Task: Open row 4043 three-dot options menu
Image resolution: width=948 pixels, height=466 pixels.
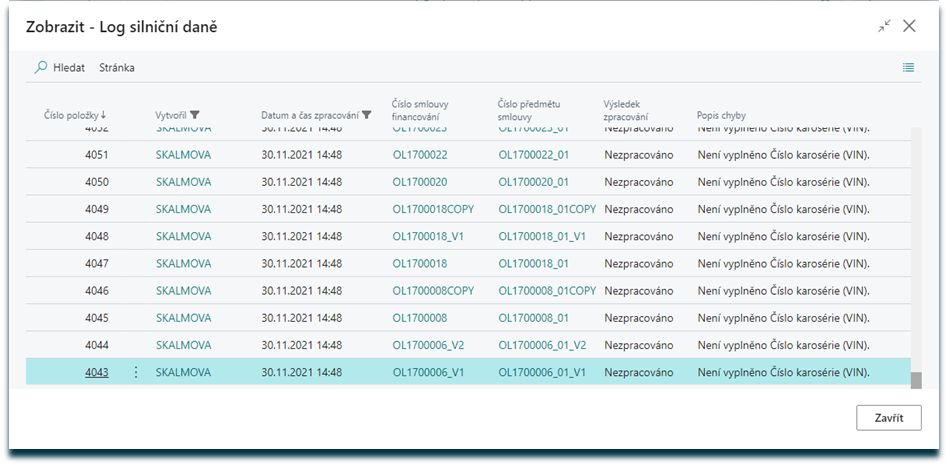Action: tap(136, 372)
